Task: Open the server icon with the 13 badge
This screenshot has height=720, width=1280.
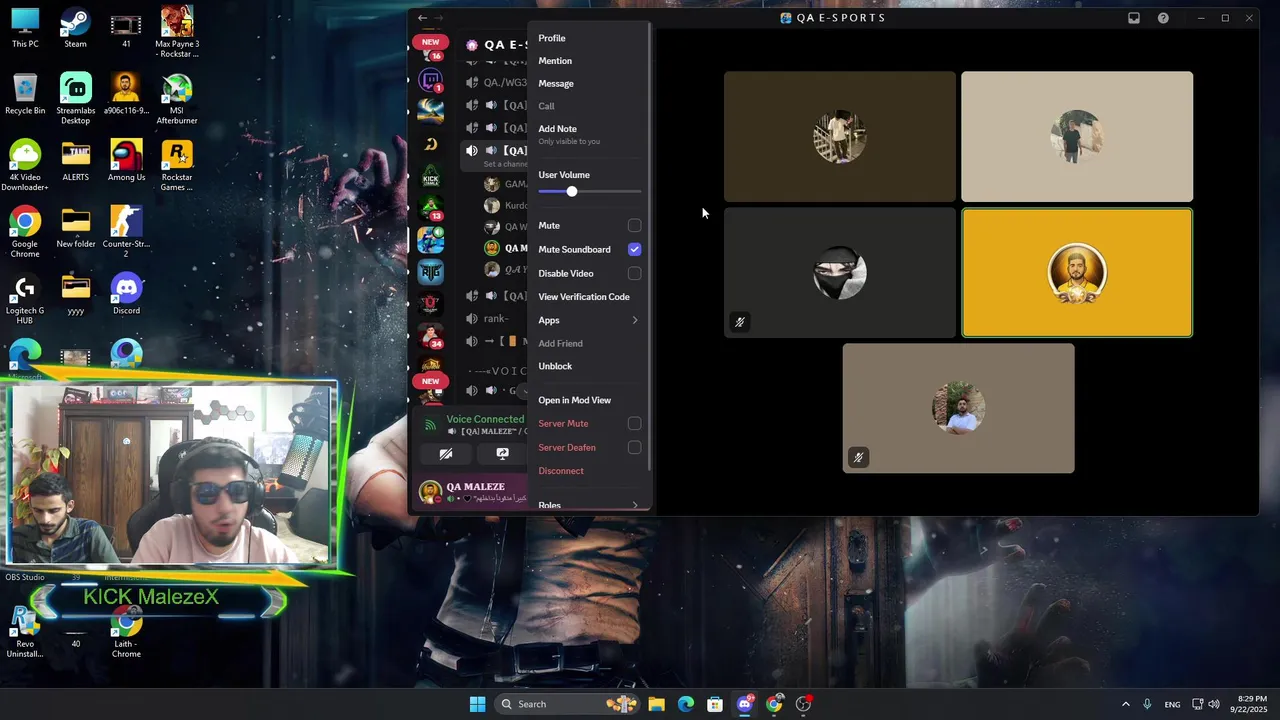Action: [x=431, y=208]
